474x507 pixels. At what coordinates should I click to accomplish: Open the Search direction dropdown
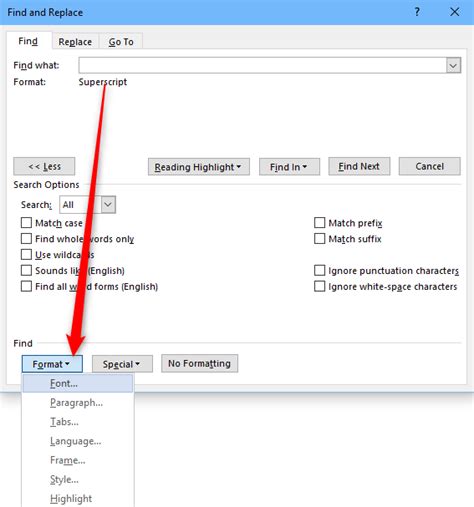pyautogui.click(x=108, y=204)
